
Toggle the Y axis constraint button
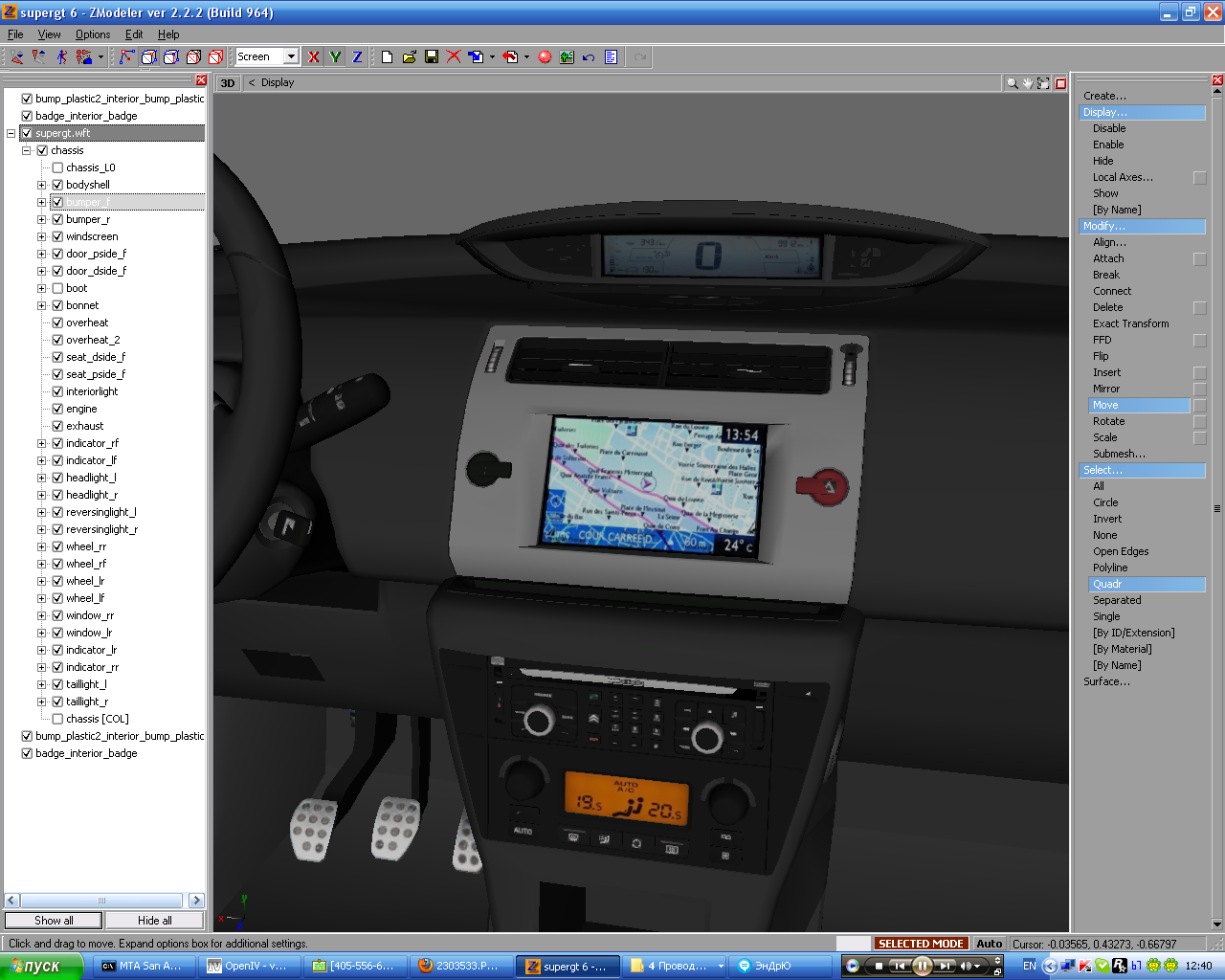tap(335, 57)
